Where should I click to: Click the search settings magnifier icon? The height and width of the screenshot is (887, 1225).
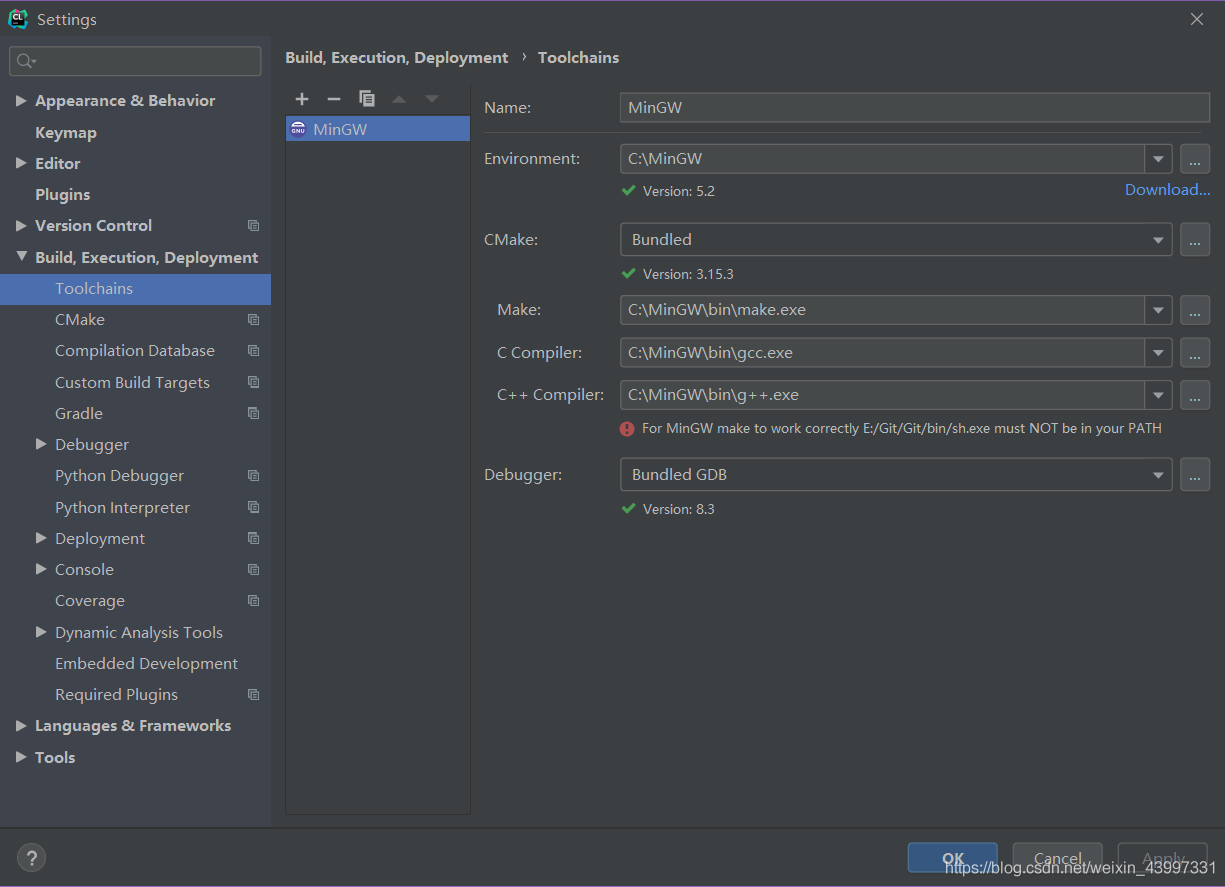point(26,61)
